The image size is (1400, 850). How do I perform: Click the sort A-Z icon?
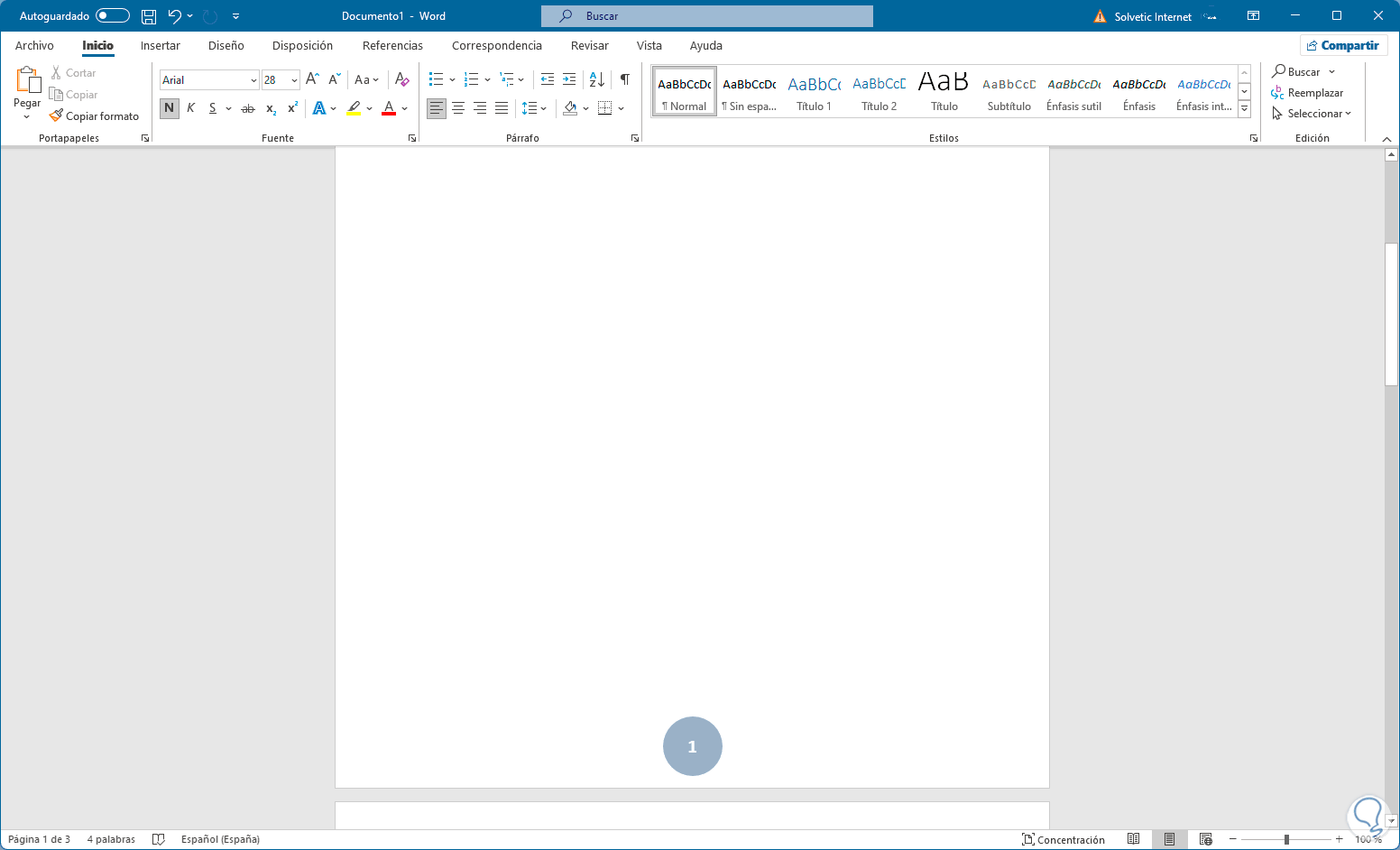(596, 79)
